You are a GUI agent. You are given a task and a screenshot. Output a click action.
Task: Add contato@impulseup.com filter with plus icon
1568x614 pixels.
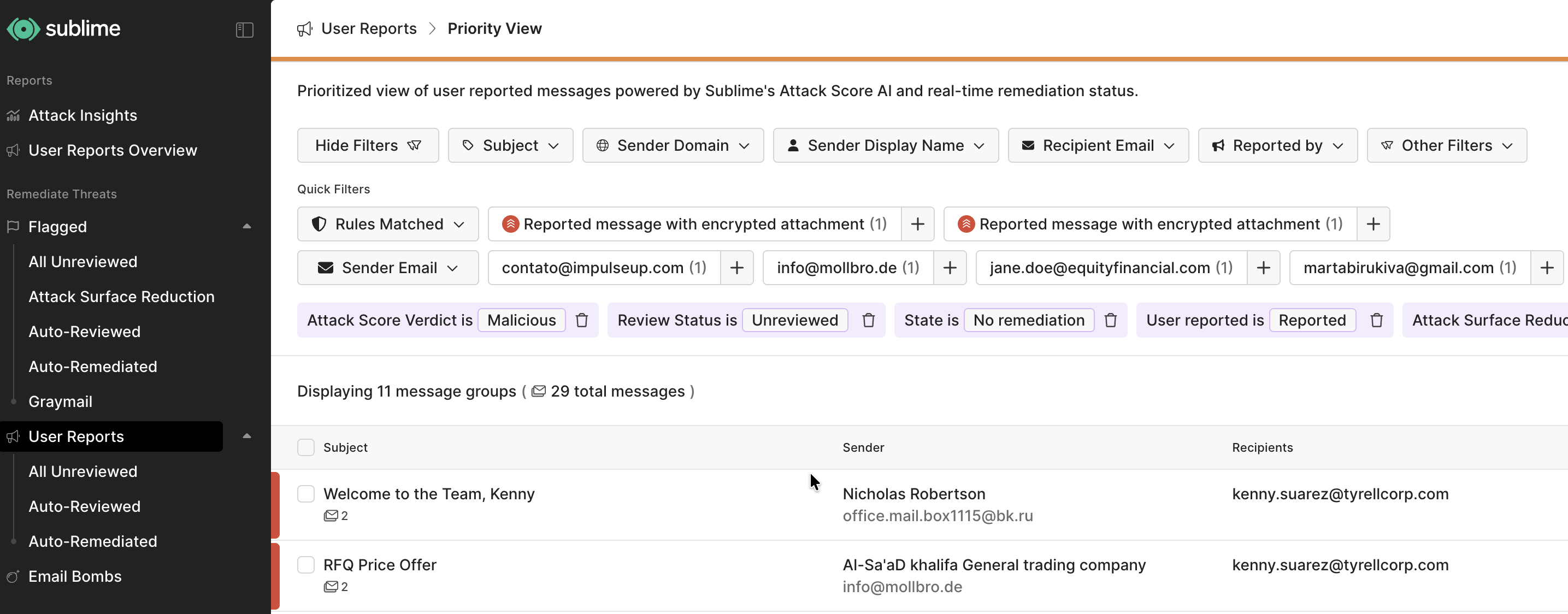tap(736, 268)
